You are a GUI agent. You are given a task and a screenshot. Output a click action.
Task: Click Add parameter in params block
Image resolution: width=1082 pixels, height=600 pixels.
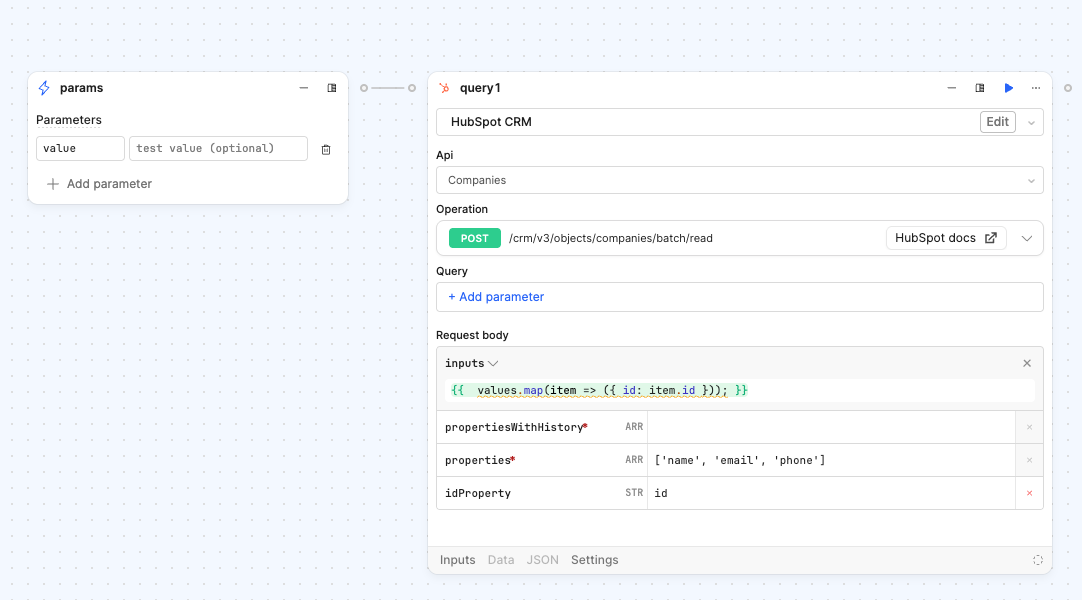pyautogui.click(x=100, y=184)
